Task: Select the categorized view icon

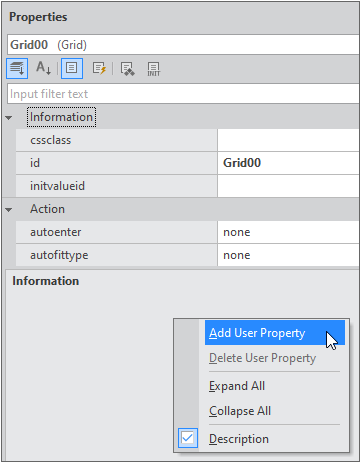Action: pyautogui.click(x=17, y=68)
